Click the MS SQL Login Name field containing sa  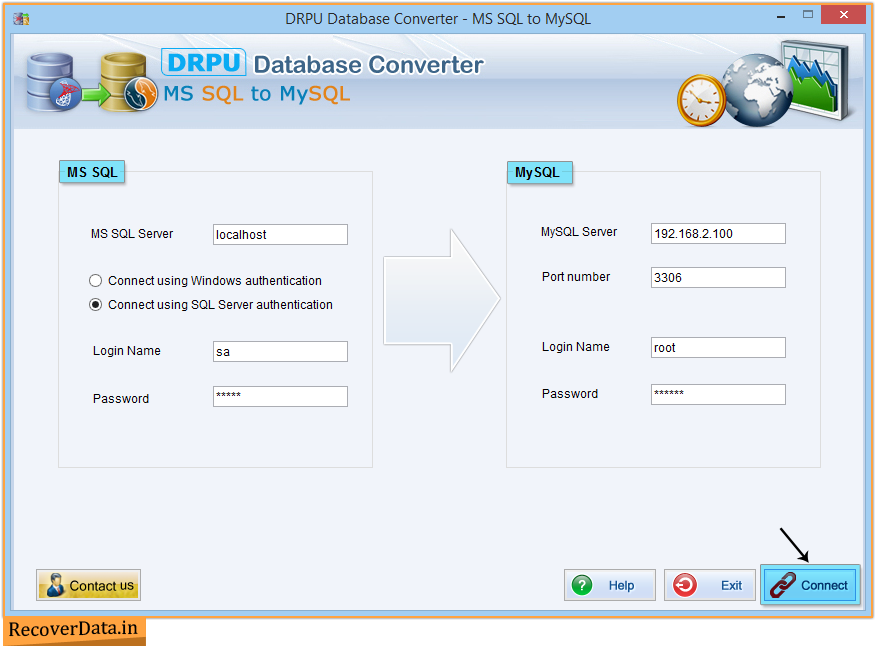(280, 352)
